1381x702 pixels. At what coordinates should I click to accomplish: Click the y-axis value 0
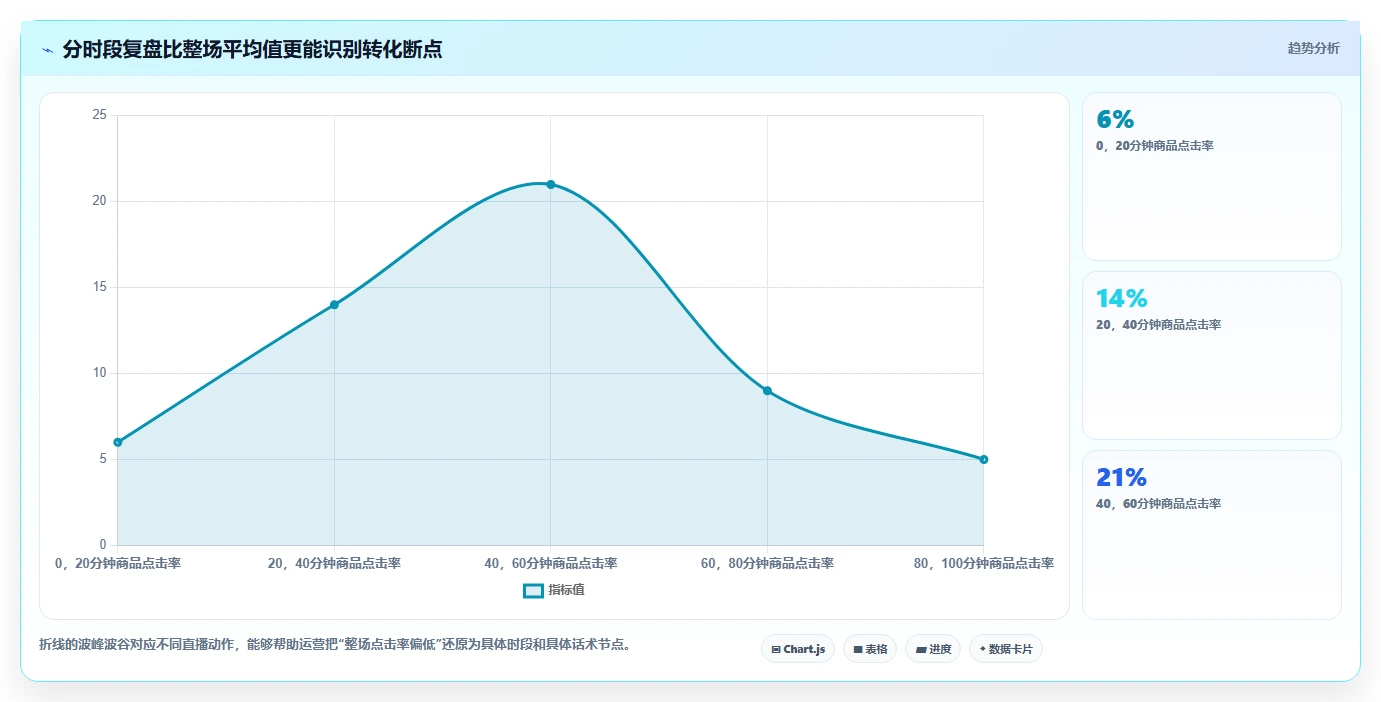pos(102,545)
